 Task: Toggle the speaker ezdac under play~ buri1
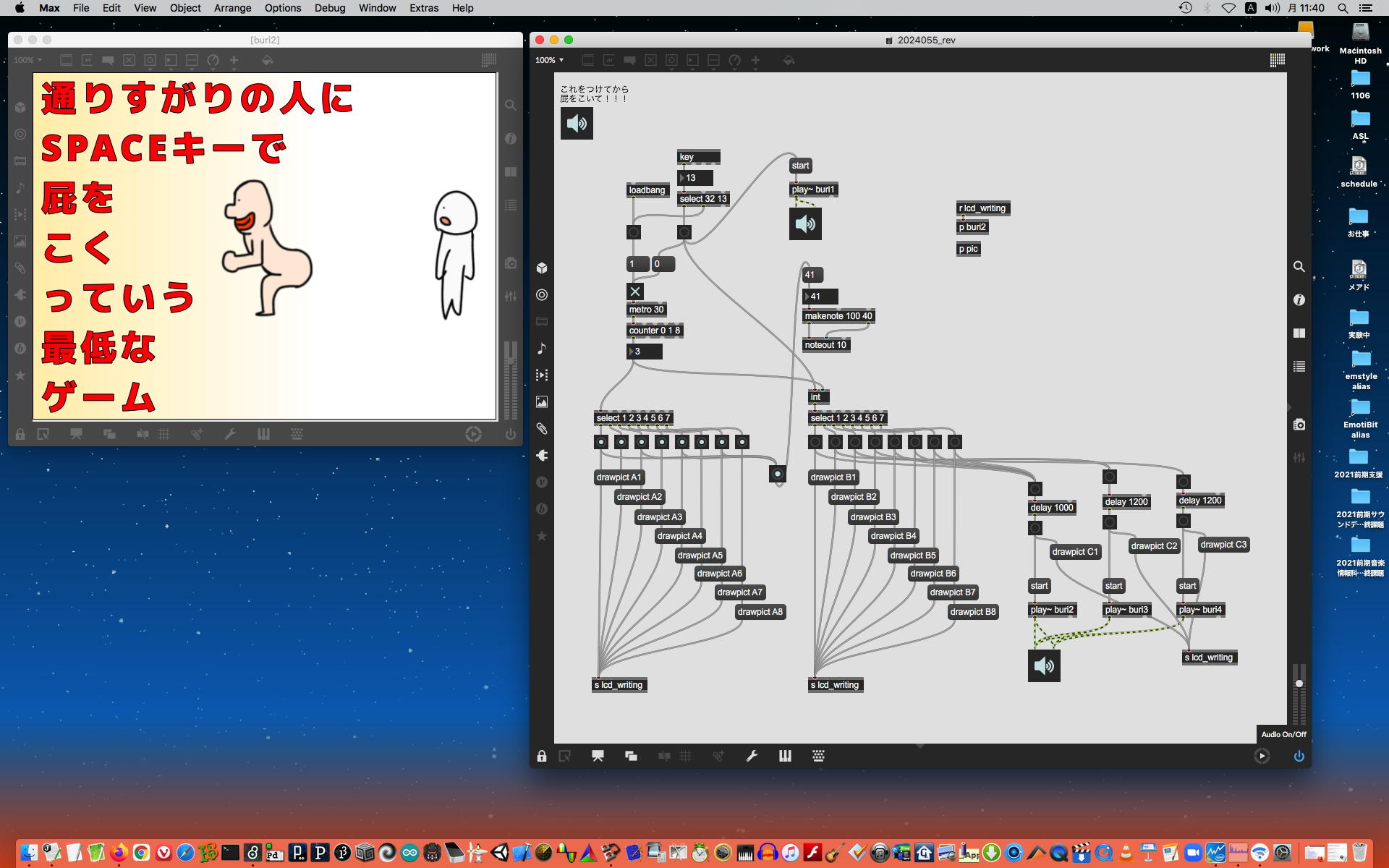click(x=805, y=224)
